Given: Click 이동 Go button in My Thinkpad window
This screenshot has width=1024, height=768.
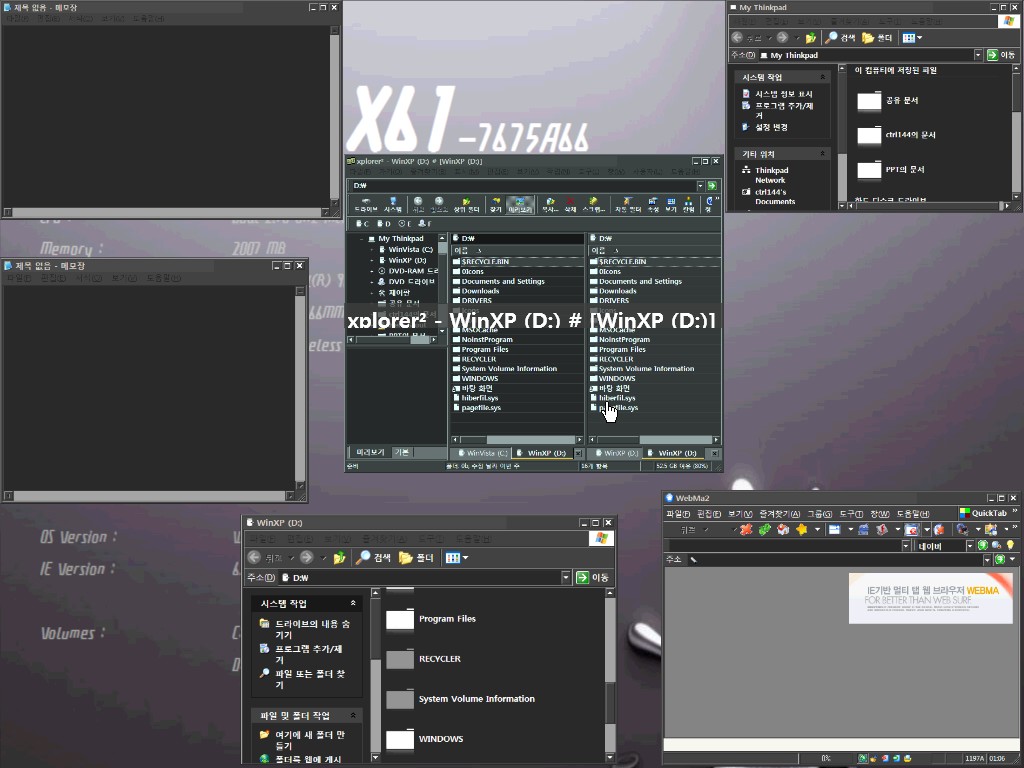Looking at the screenshot, I should [x=1000, y=56].
